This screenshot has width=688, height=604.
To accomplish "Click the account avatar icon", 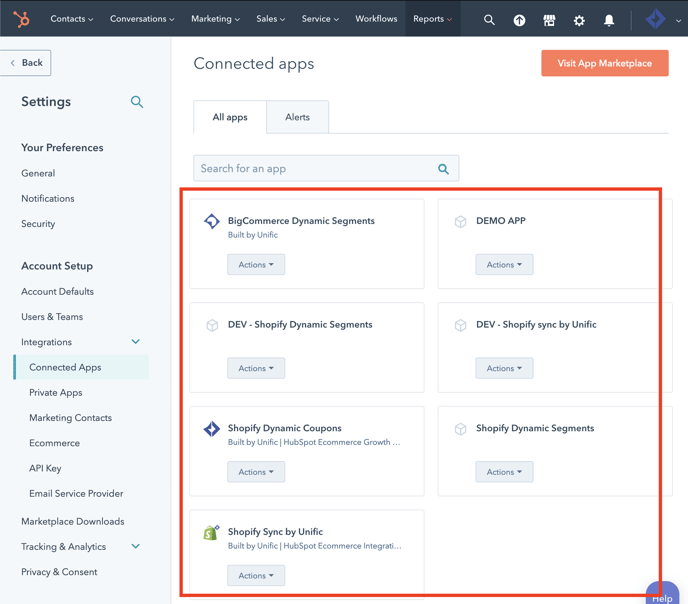I will [x=655, y=19].
